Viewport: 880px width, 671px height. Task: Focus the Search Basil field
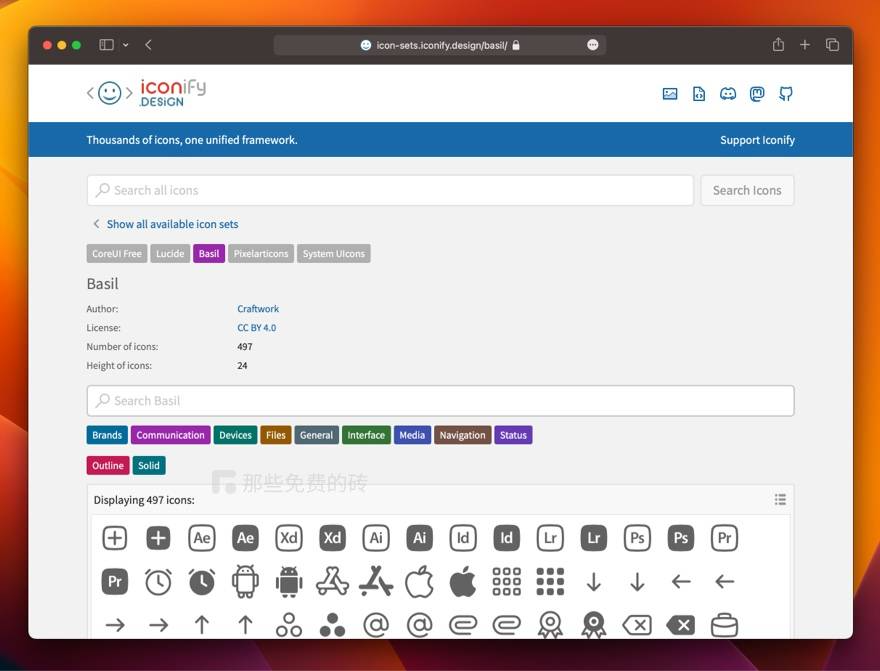pyautogui.click(x=441, y=401)
